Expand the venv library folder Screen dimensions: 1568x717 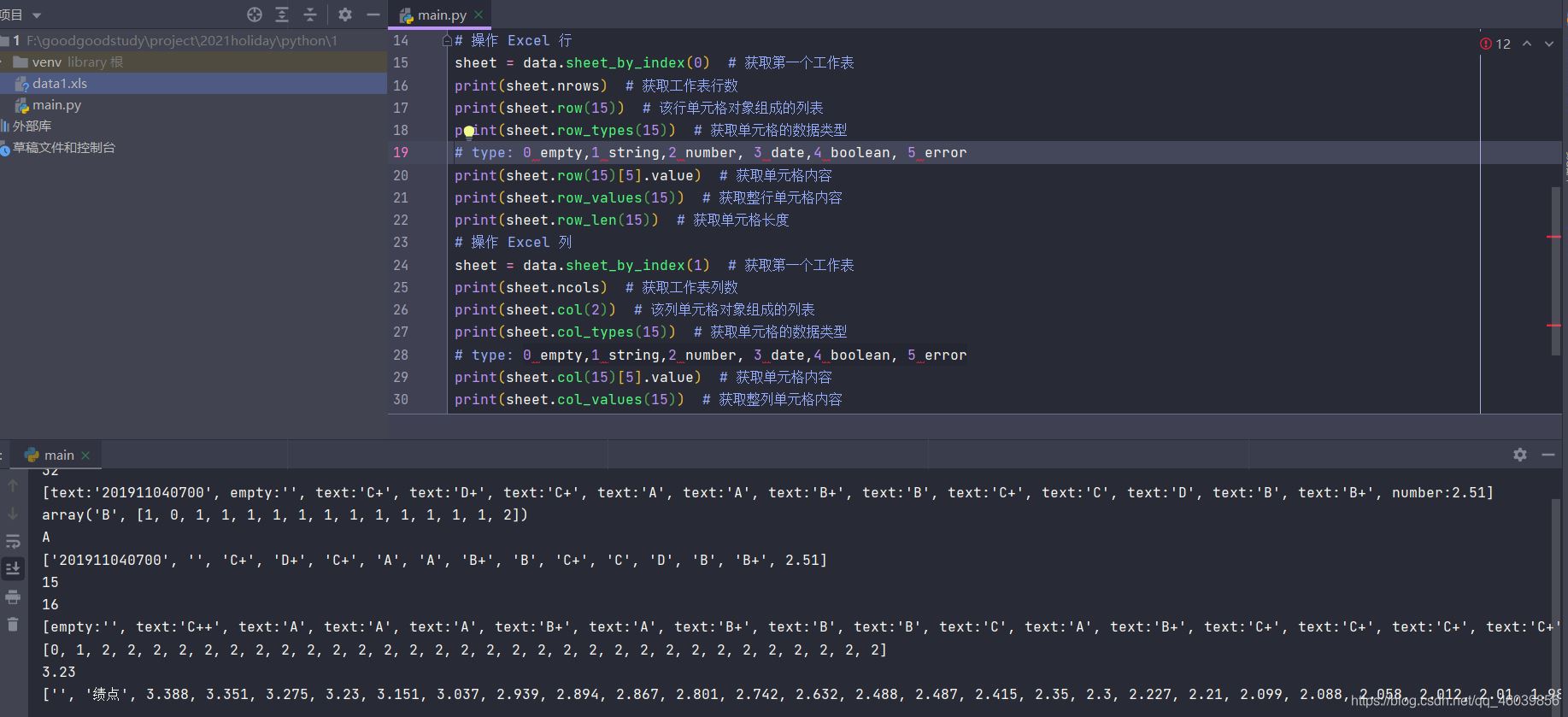tap(3, 62)
